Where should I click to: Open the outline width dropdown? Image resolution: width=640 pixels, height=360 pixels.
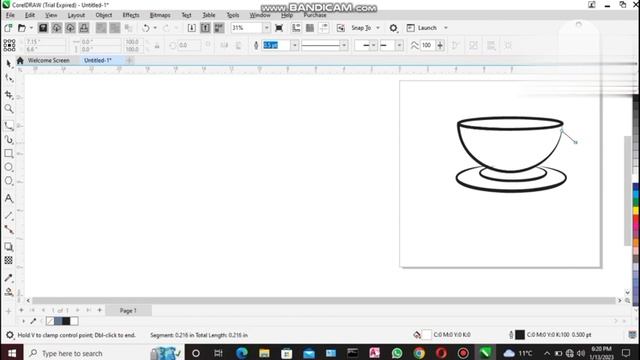[294, 45]
